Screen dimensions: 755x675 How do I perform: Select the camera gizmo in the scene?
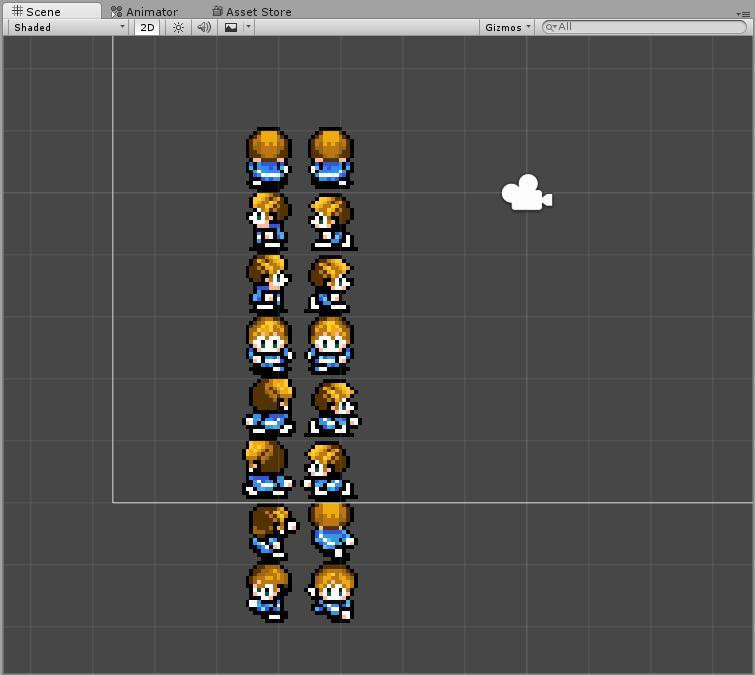tap(527, 192)
